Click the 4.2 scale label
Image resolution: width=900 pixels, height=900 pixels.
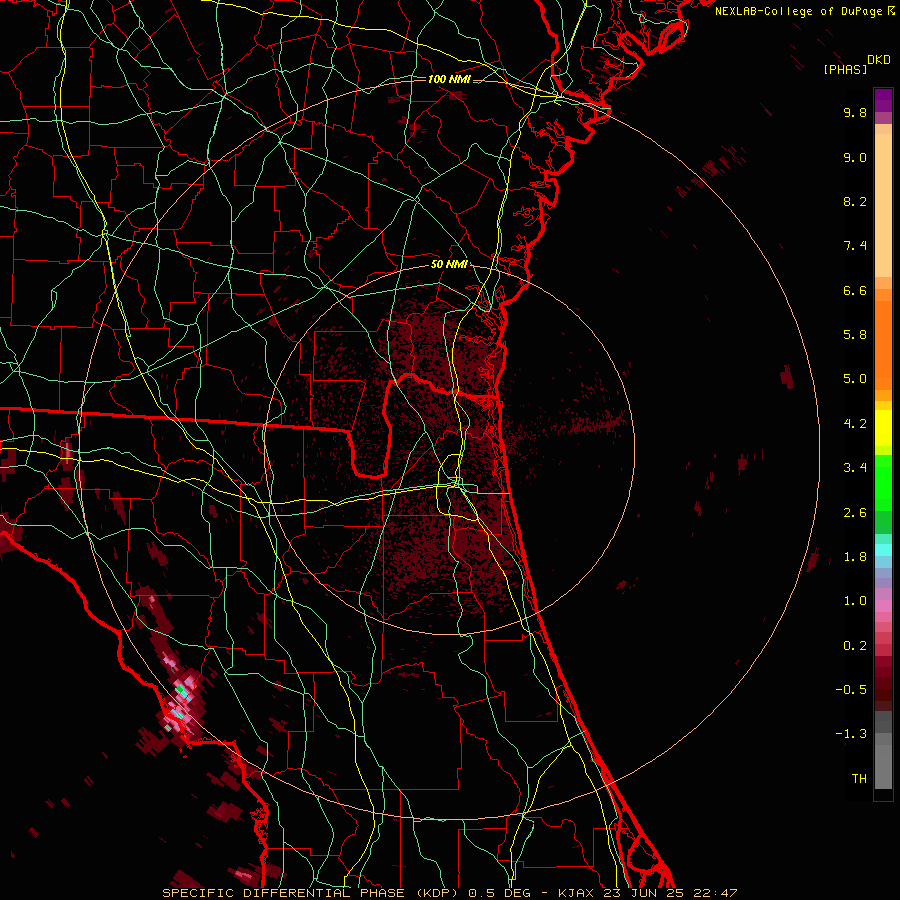tap(855, 424)
